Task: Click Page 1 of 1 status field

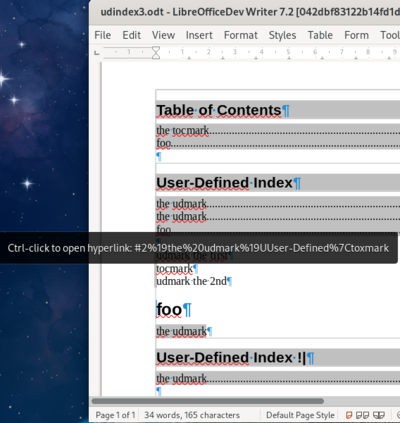Action: [115, 415]
